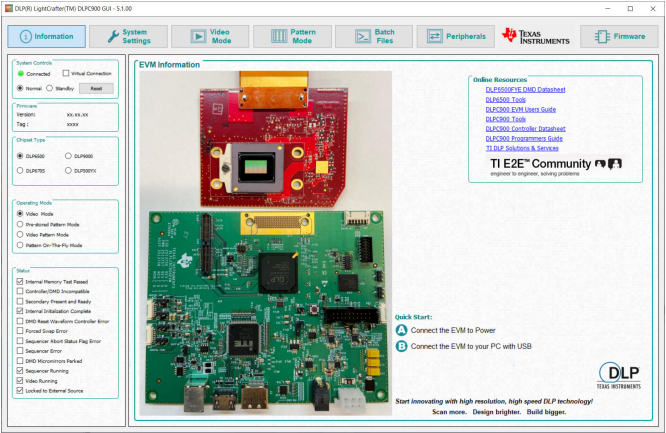Click the wrench icon on System Settings
The height and width of the screenshot is (433, 666).
tap(113, 37)
